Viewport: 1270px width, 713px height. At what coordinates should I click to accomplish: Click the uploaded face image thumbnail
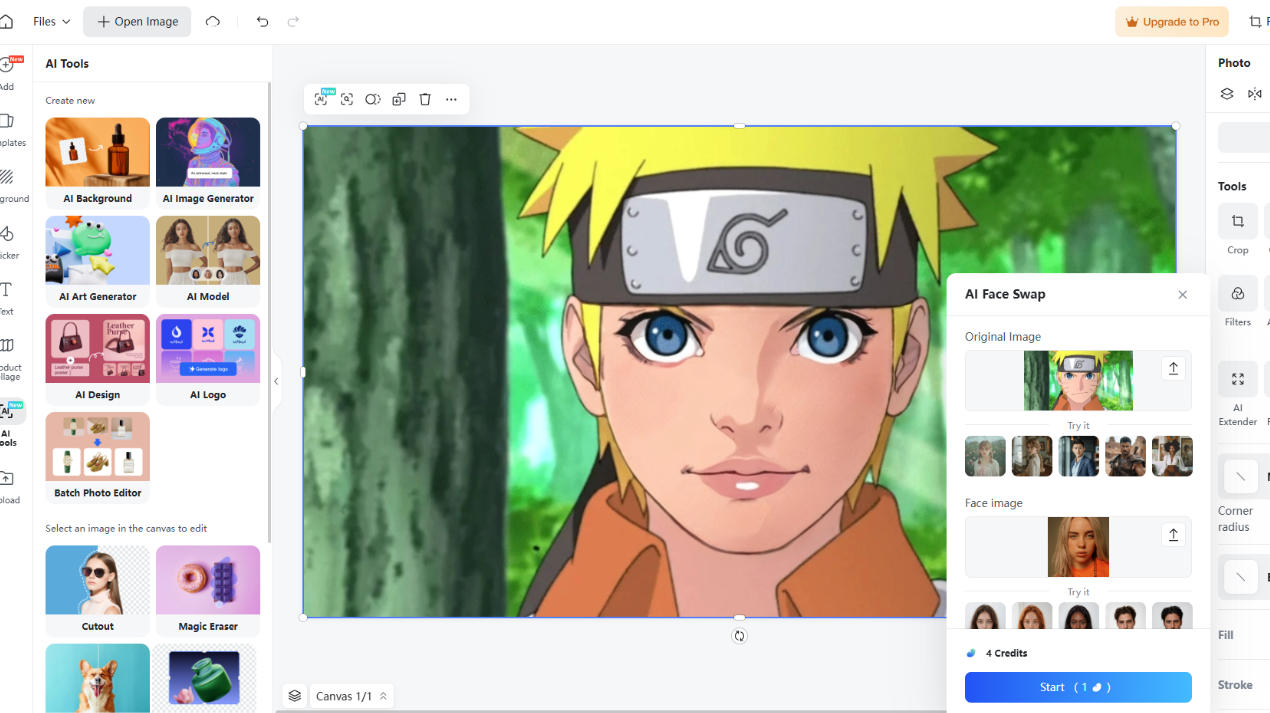pos(1078,547)
